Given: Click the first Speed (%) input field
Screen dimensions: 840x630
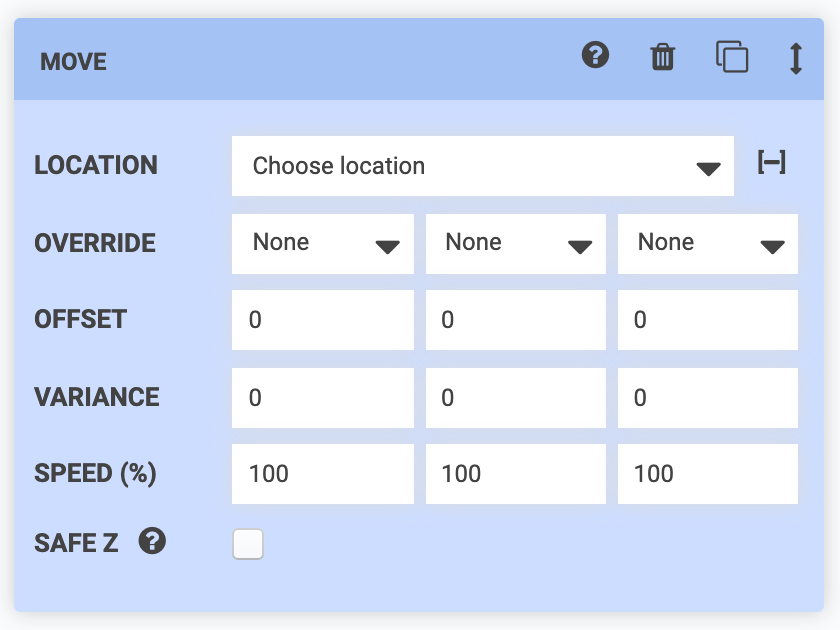Looking at the screenshot, I should [322, 474].
